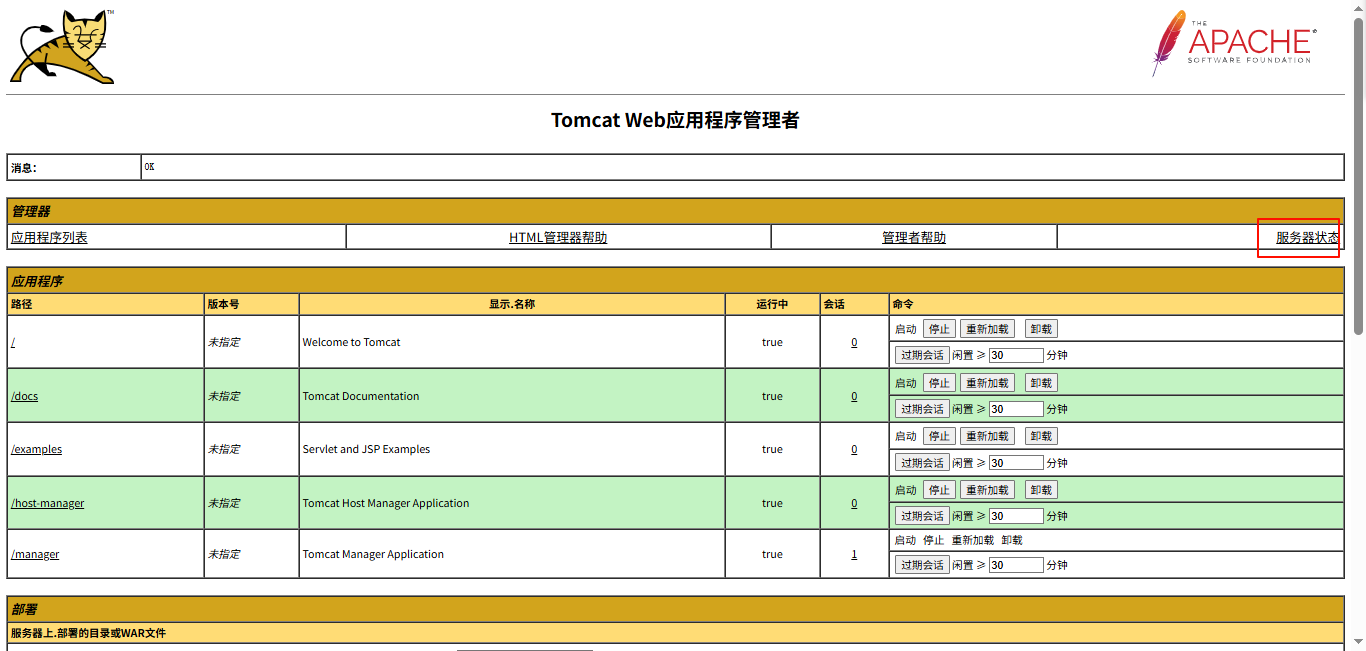This screenshot has width=1366, height=651.
Task: Open the /examples application link
Action: [36, 449]
